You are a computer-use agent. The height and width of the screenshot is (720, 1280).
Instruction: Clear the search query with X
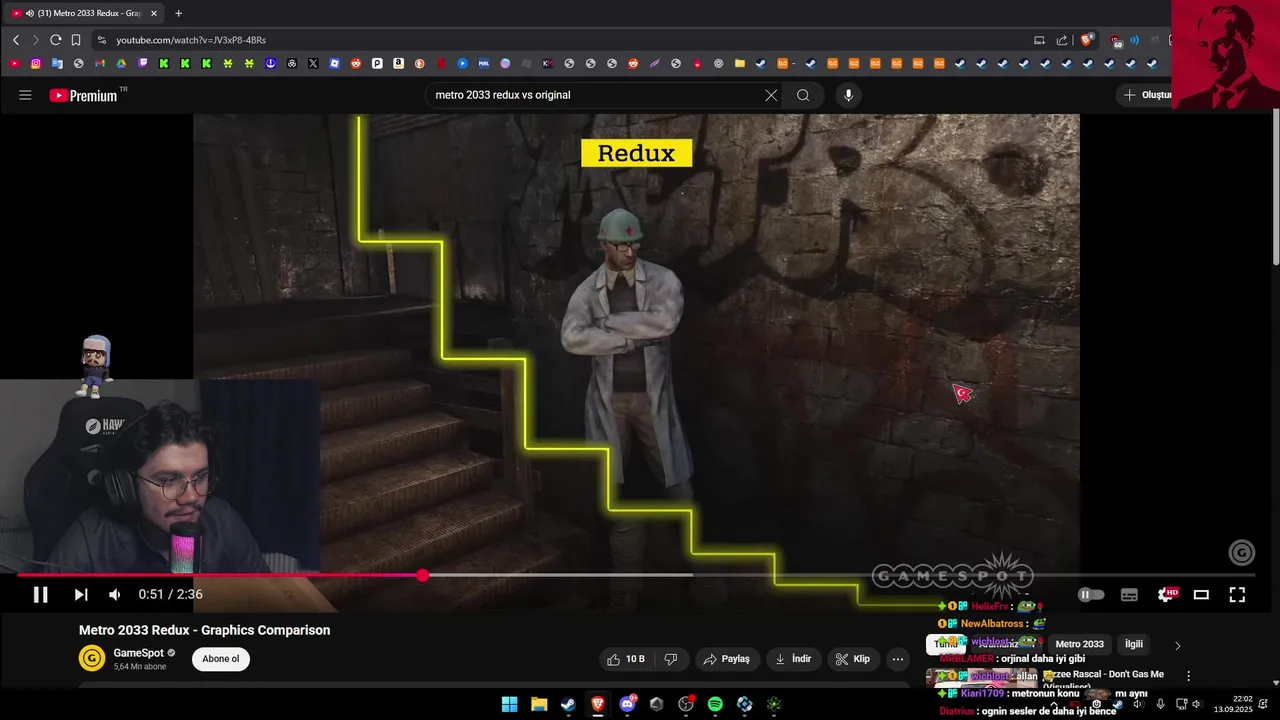[771, 95]
